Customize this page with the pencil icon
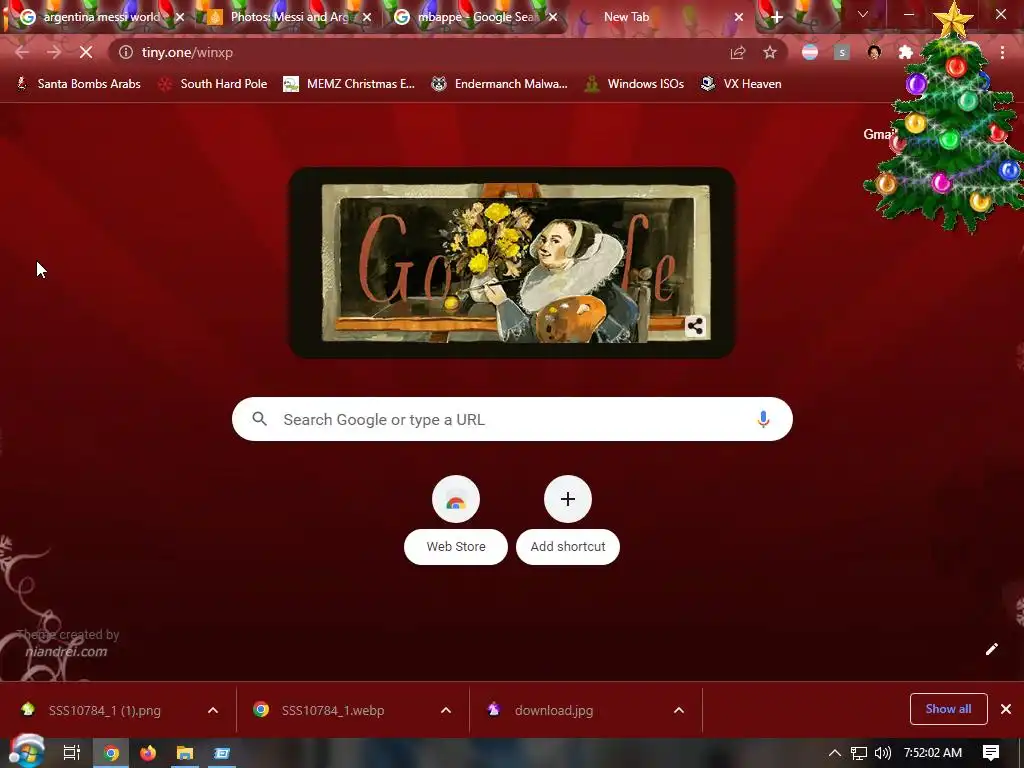1024x768 pixels. point(991,648)
